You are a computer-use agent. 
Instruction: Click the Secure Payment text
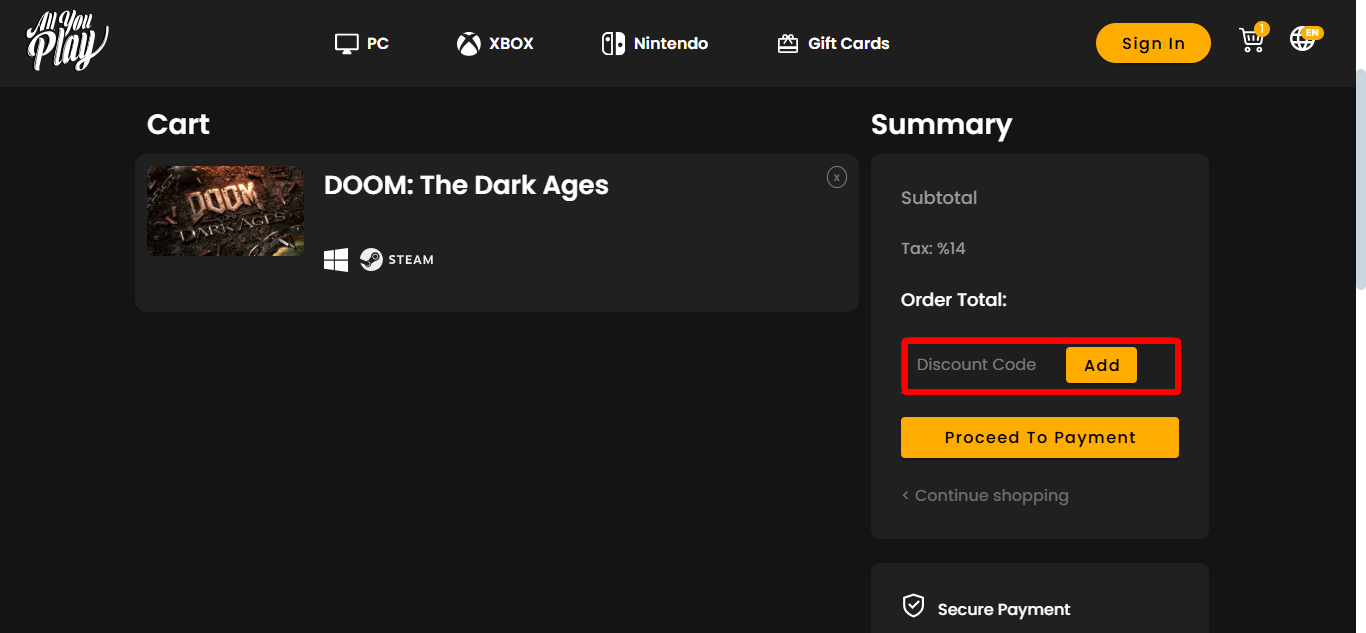(x=1004, y=609)
